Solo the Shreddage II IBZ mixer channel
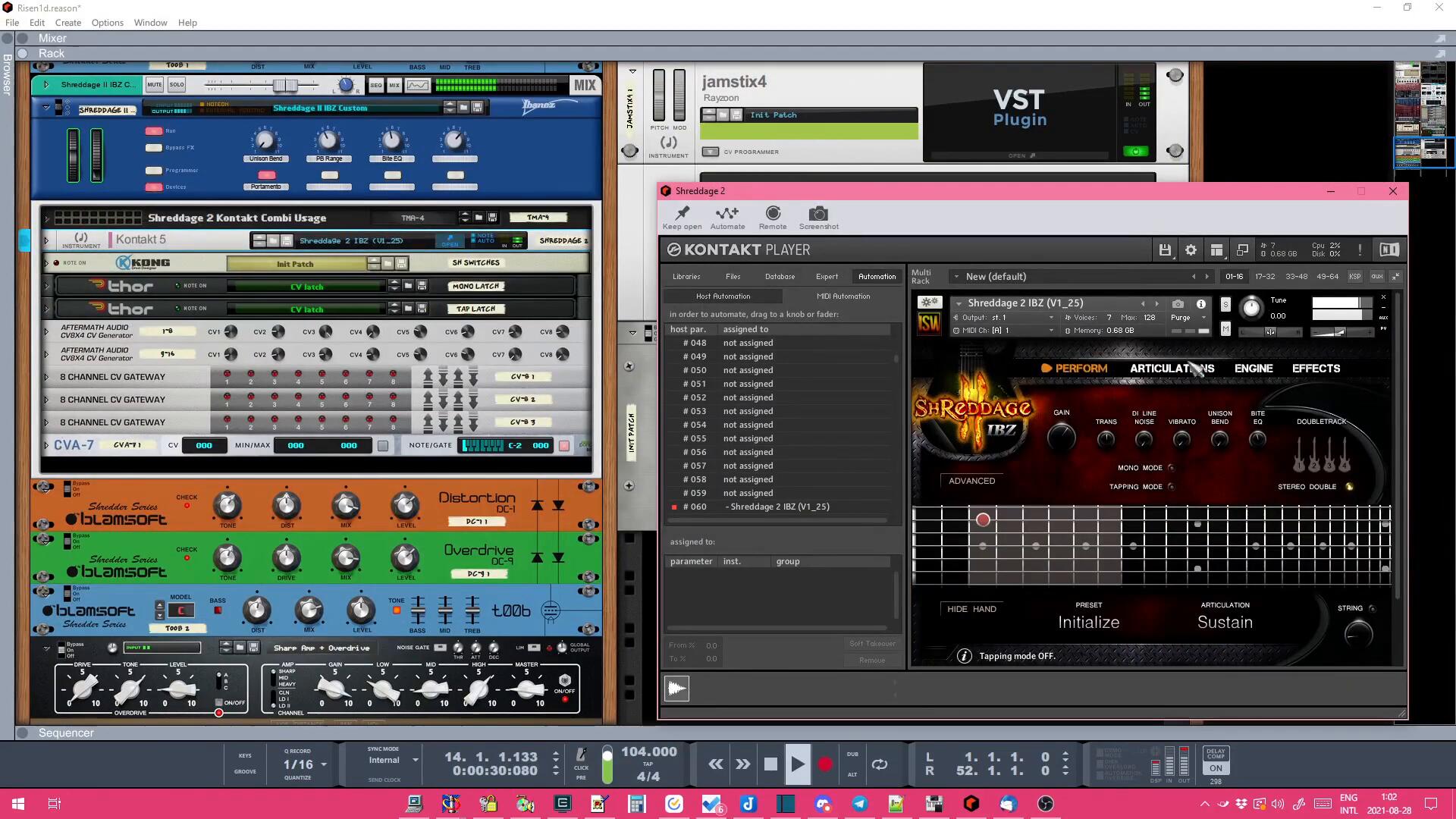This screenshot has width=1456, height=819. (177, 85)
